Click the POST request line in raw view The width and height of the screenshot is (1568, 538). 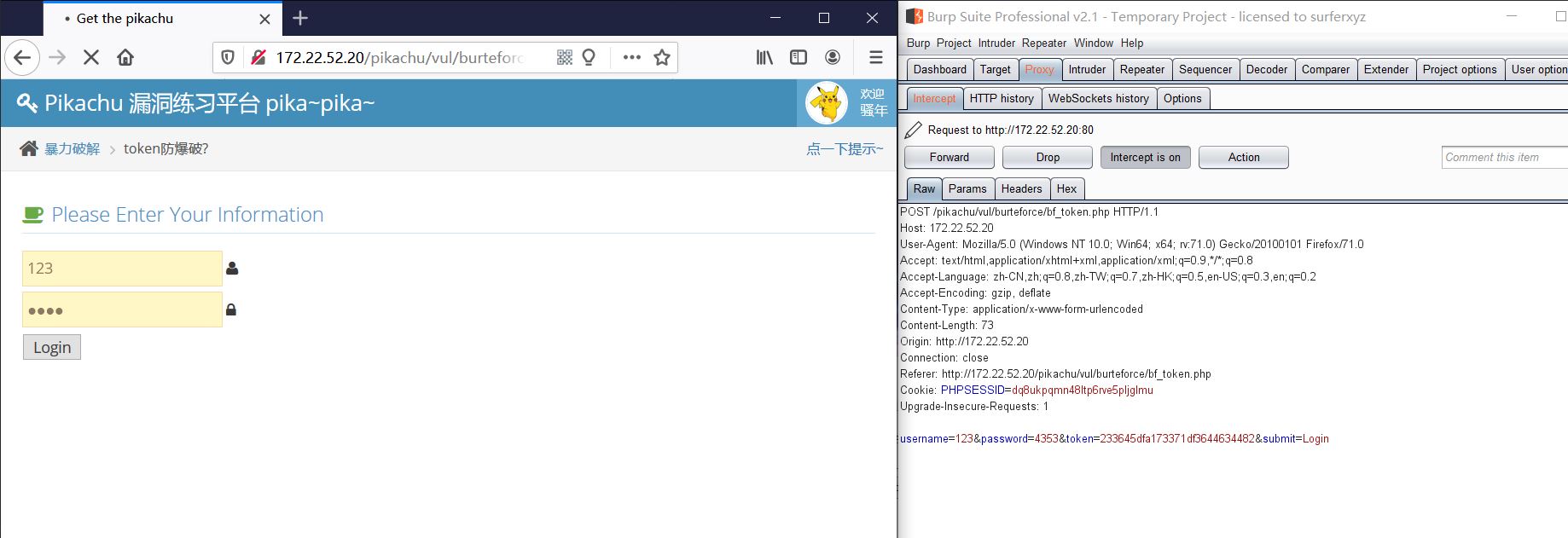[1029, 211]
